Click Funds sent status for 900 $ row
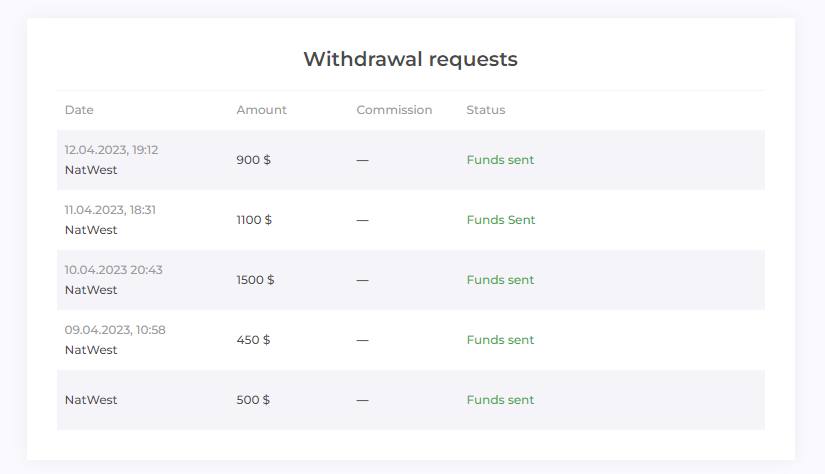This screenshot has height=474, width=825. pos(500,160)
